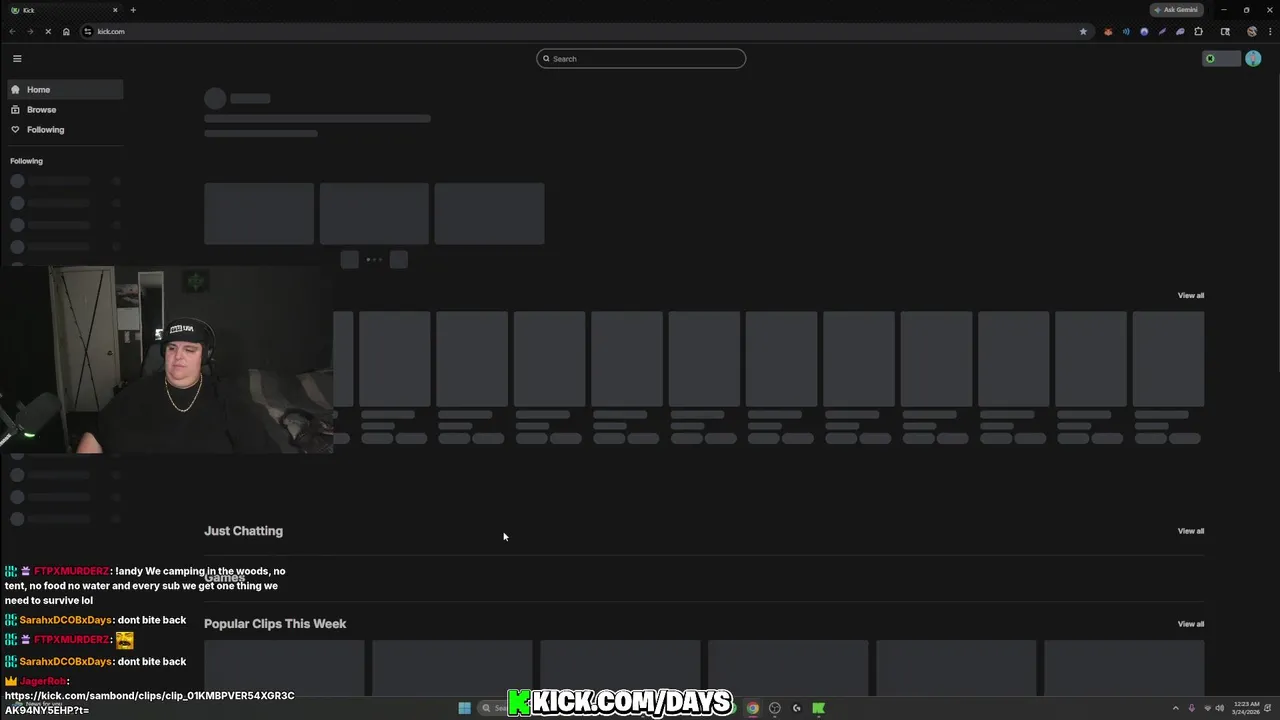This screenshot has width=1280, height=720.
Task: Open the Just Chatting section heading
Action: pos(243,531)
